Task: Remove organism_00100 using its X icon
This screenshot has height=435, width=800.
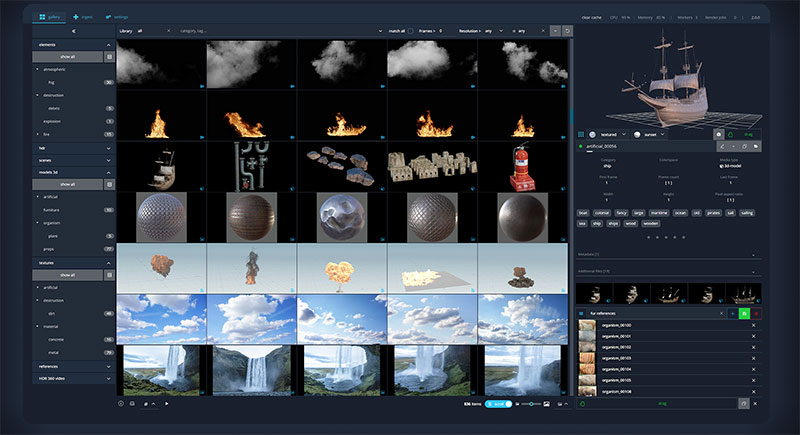Action: coord(753,326)
